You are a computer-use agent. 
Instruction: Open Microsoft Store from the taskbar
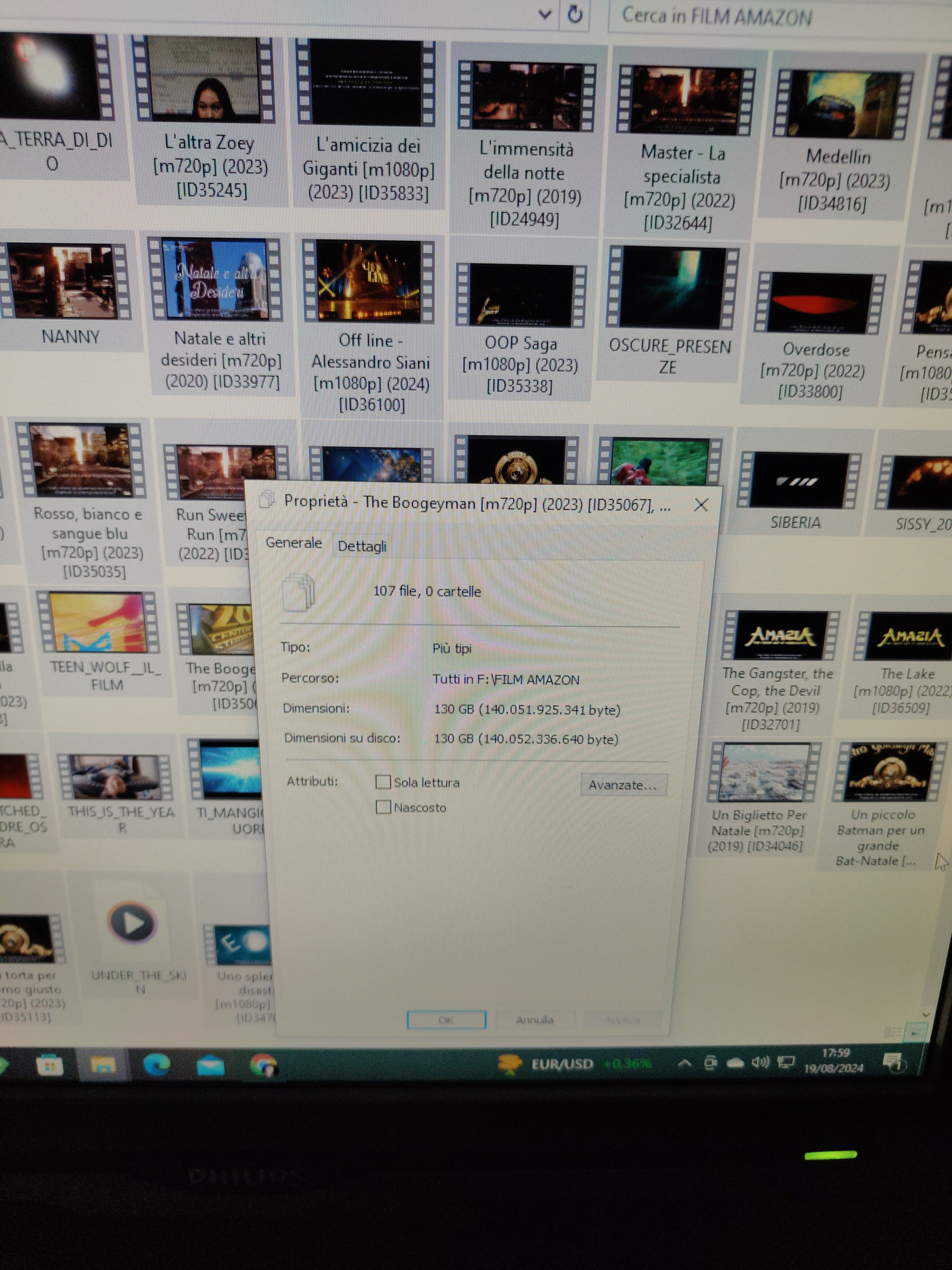tap(49, 1065)
